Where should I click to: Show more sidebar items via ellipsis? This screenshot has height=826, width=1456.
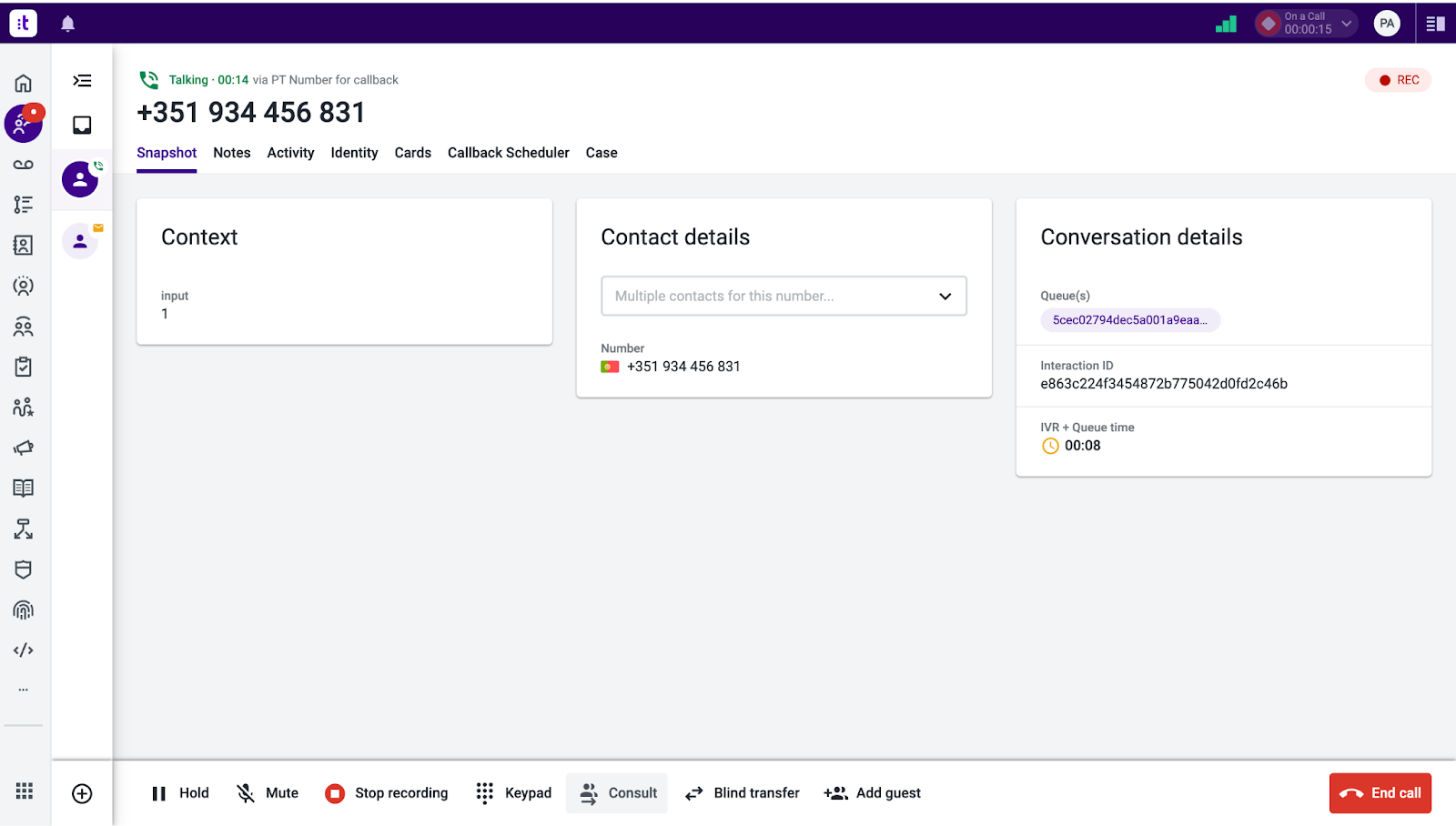(x=24, y=690)
